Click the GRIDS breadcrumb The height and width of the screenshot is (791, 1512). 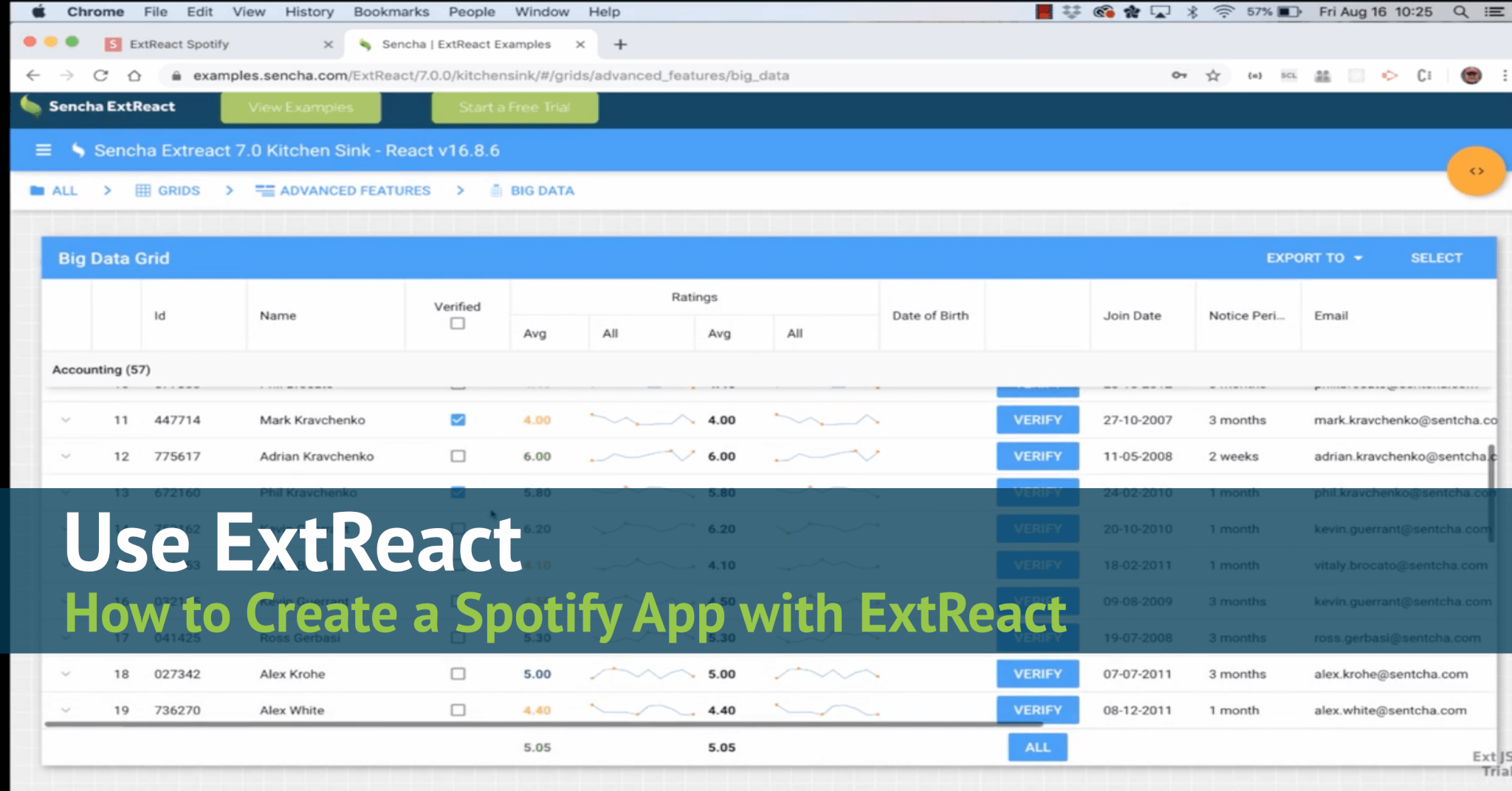(x=168, y=191)
